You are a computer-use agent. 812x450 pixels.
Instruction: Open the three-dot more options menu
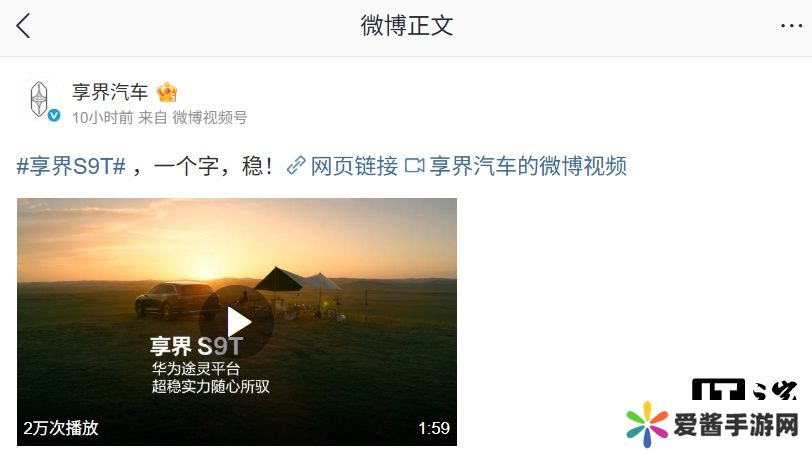791,25
